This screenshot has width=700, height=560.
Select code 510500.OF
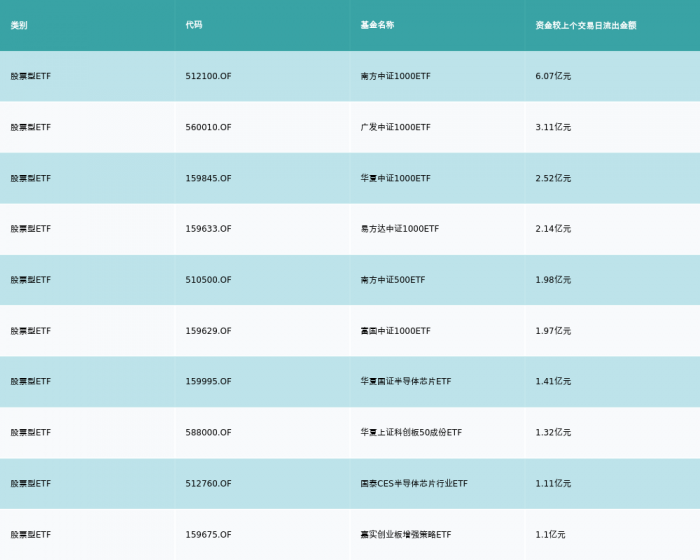pos(208,280)
